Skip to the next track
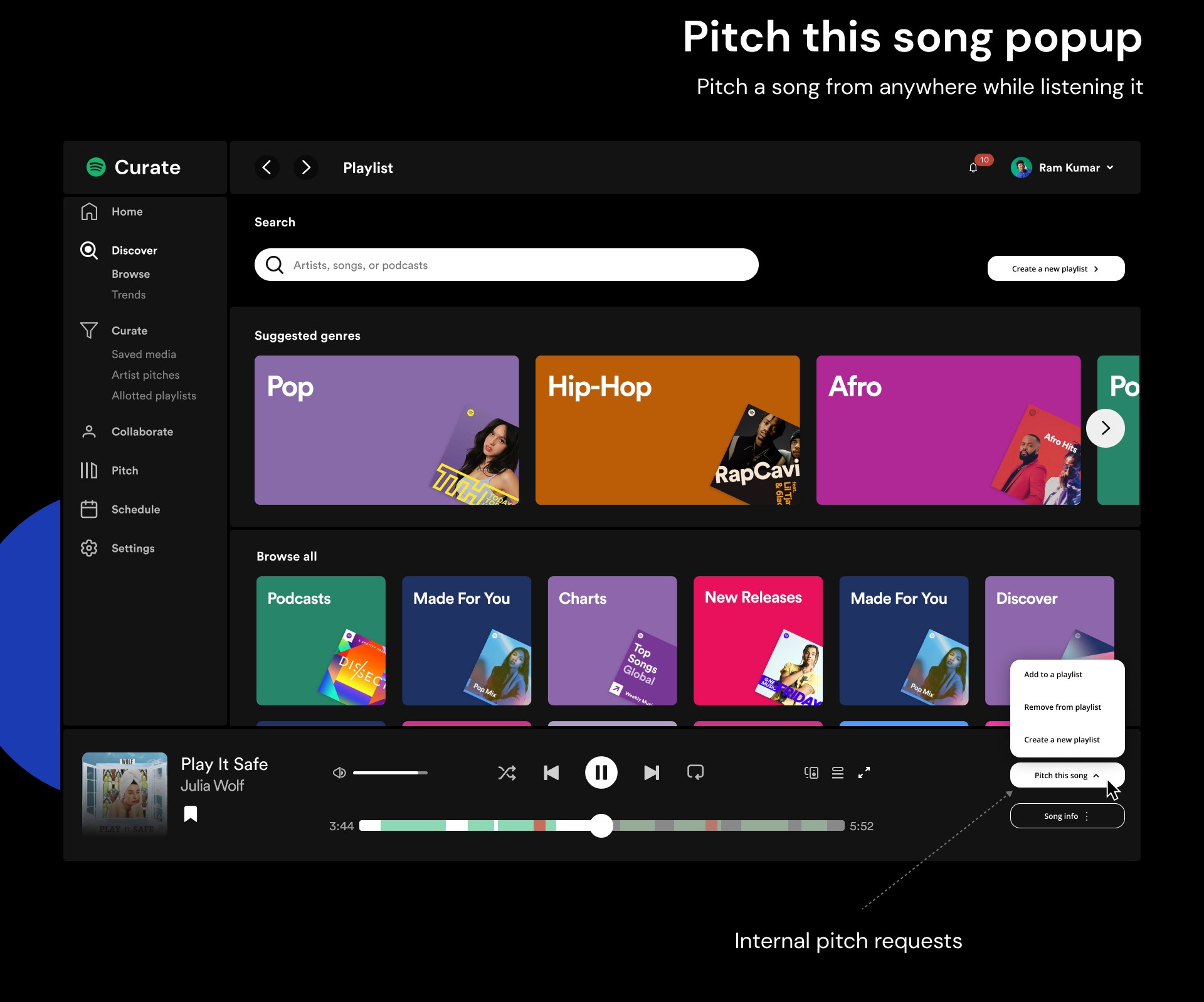This screenshot has height=1002, width=1204. click(652, 773)
